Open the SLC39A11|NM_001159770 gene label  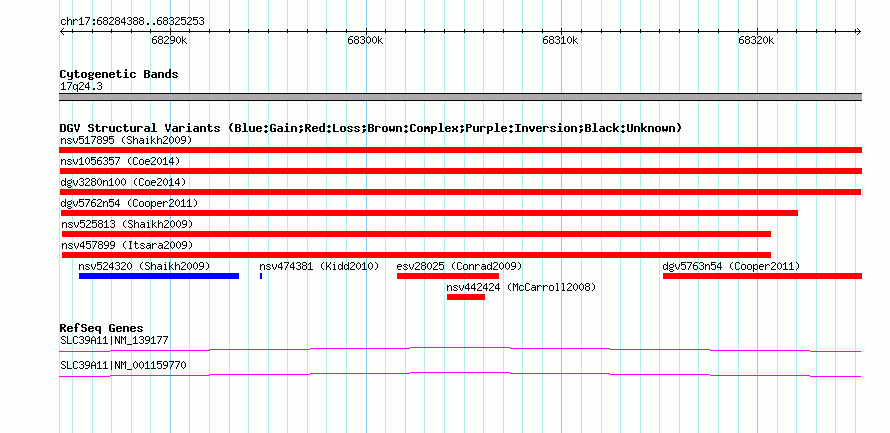click(x=123, y=365)
